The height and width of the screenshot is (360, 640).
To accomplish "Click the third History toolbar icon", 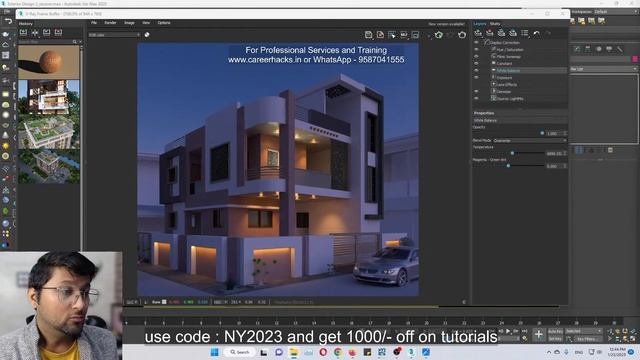I will click(47, 32).
